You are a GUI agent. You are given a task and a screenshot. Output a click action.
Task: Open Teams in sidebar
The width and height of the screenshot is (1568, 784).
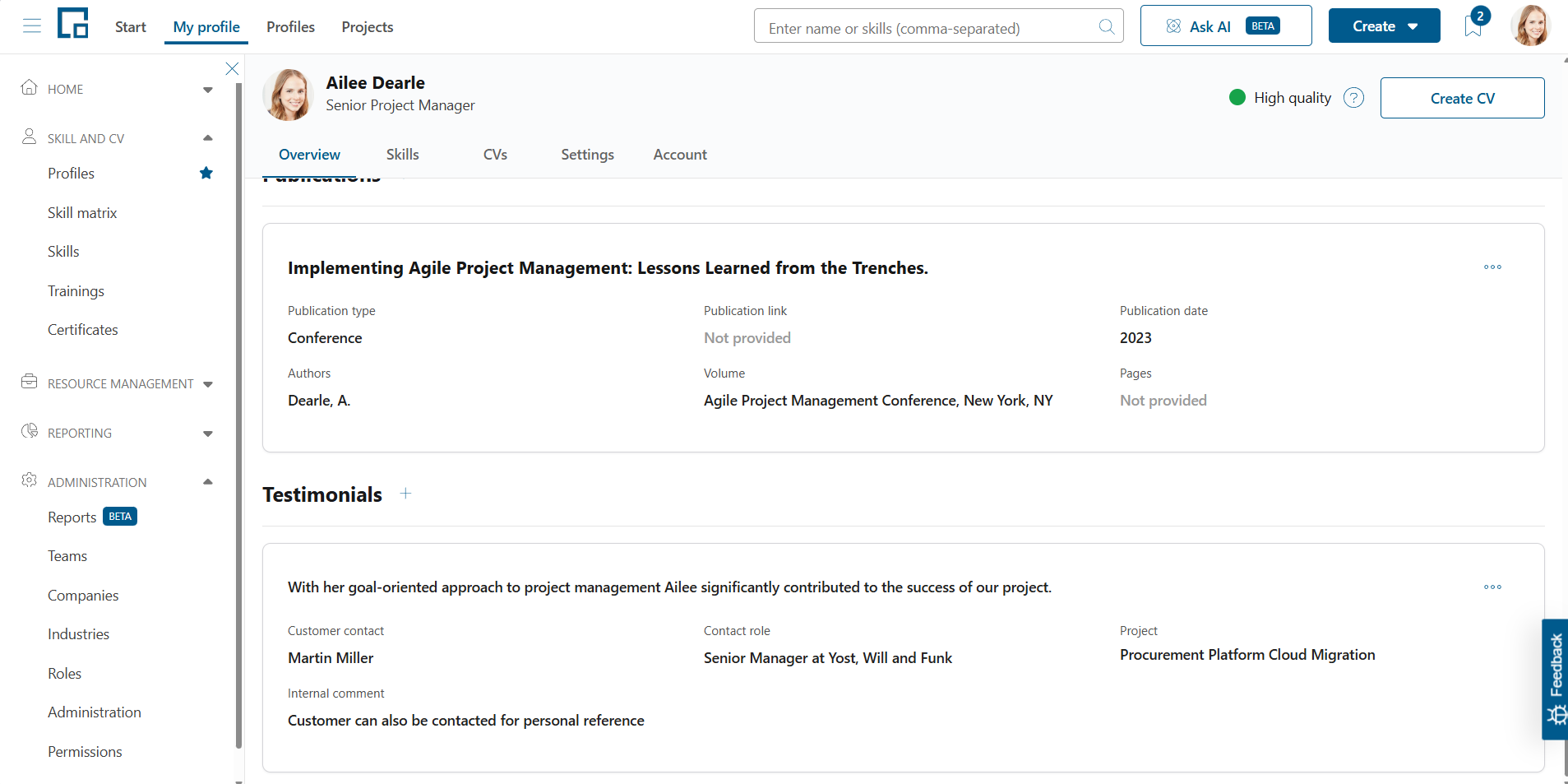[67, 556]
